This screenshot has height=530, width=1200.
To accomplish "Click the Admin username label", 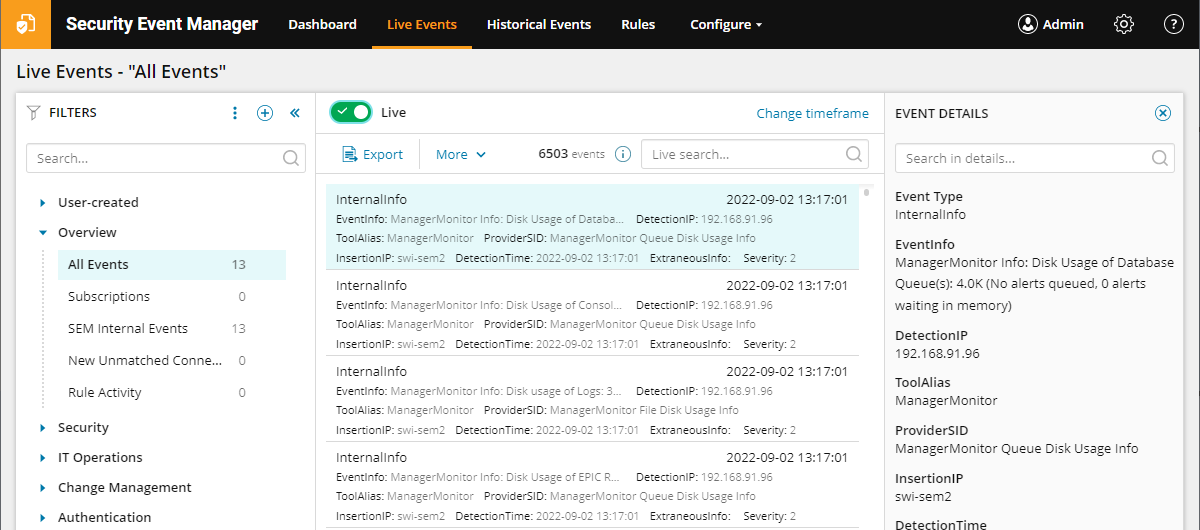I will click(x=1063, y=24).
